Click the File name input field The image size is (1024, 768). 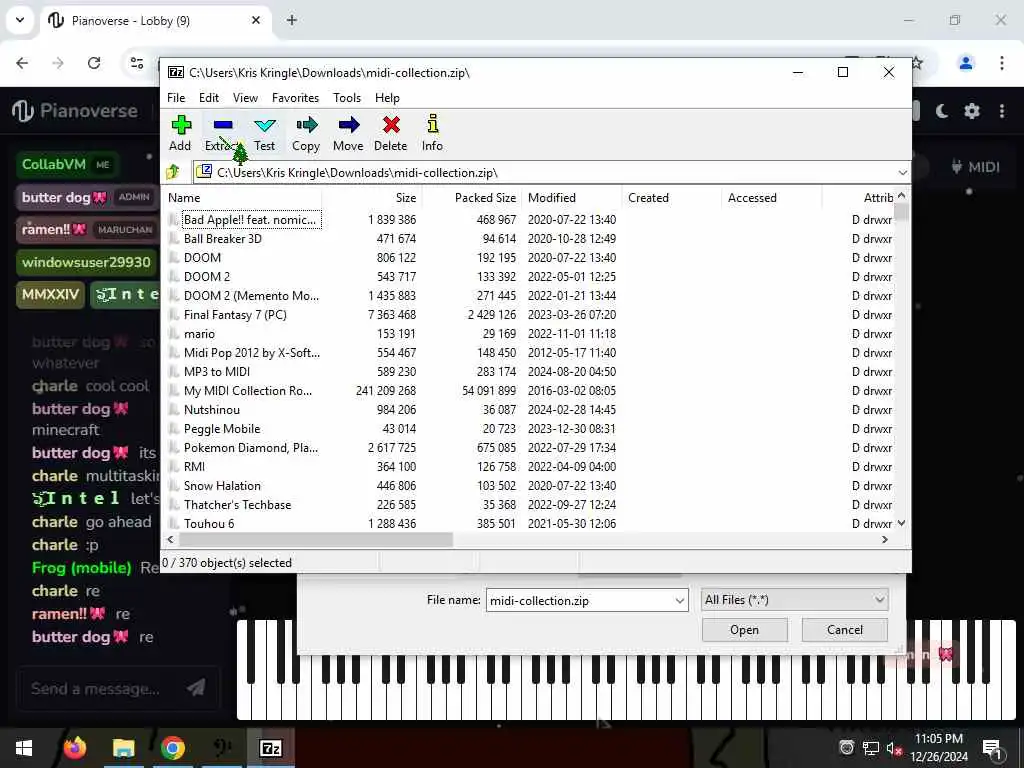pyautogui.click(x=581, y=600)
